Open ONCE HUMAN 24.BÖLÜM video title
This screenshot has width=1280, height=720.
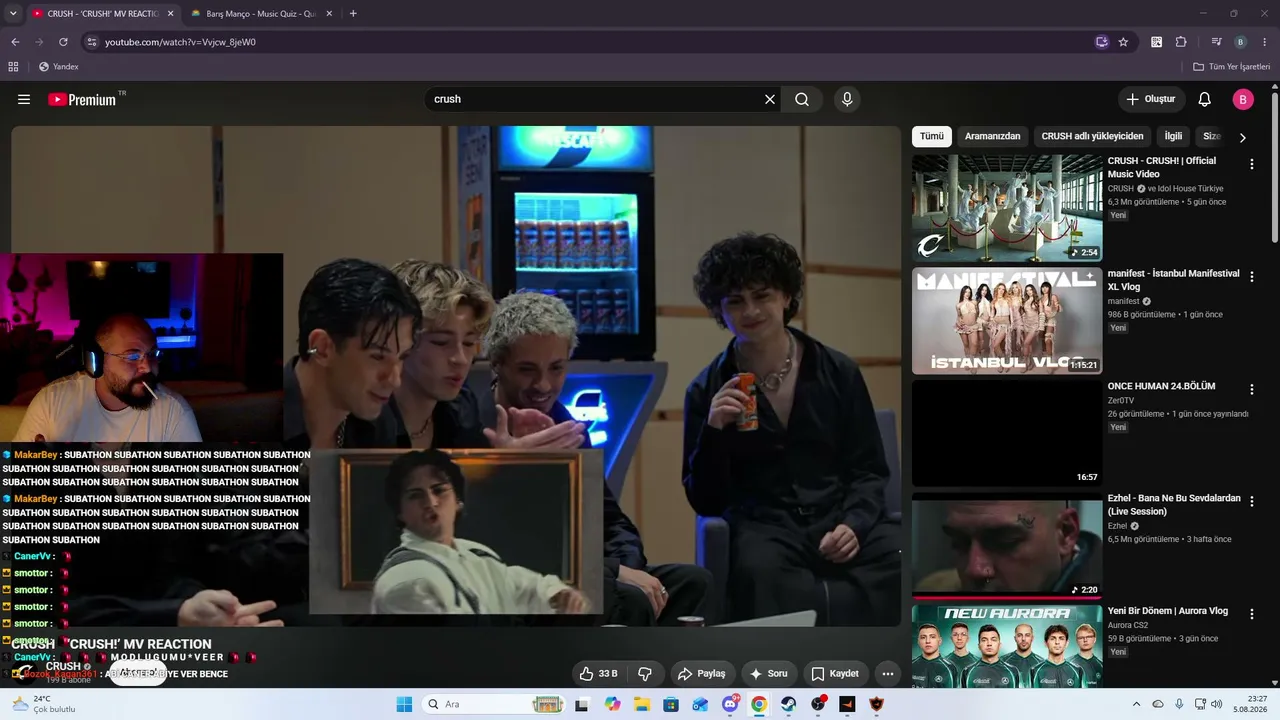tap(1162, 386)
